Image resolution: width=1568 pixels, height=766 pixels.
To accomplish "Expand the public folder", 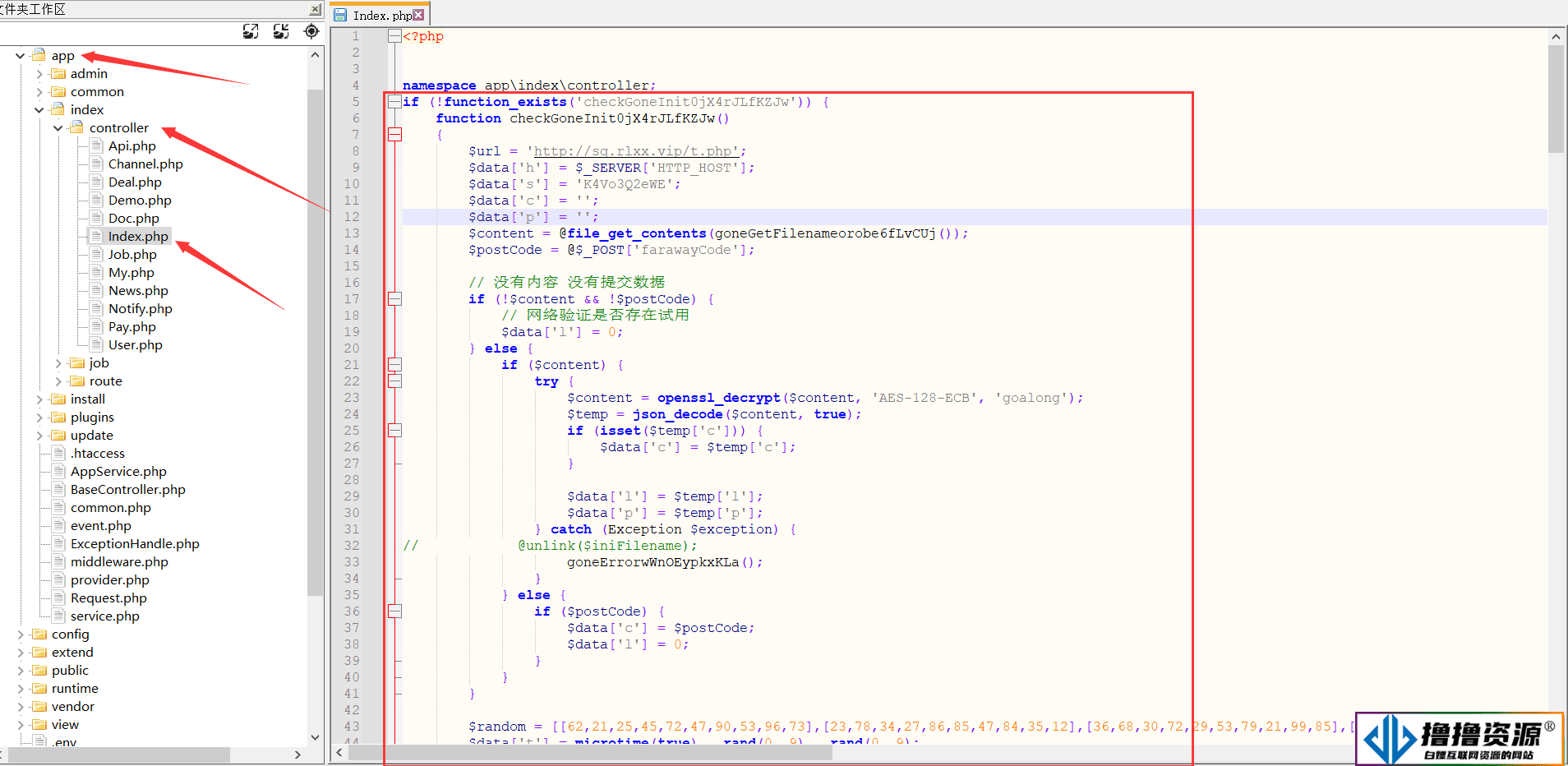I will (20, 671).
